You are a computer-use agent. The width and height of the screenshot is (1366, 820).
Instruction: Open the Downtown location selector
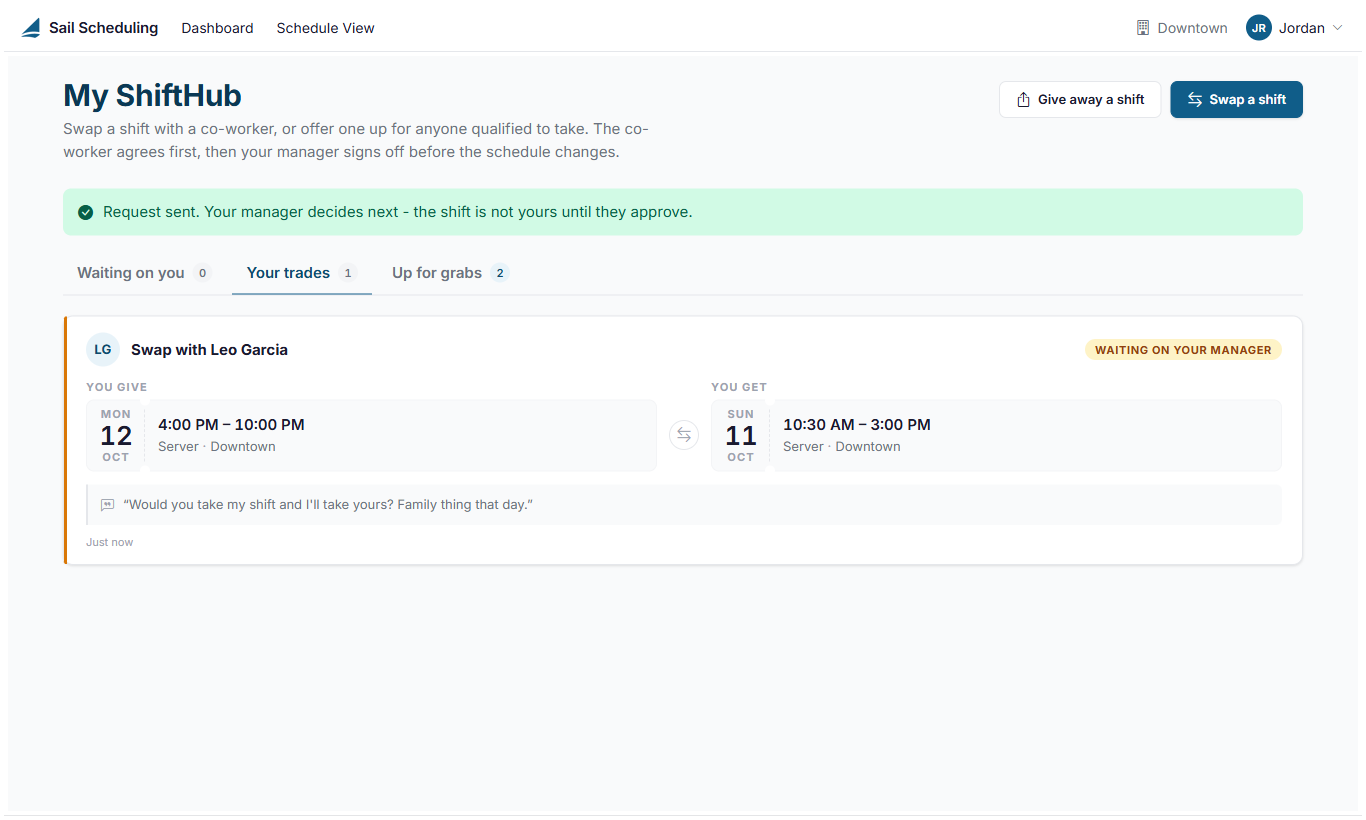pyautogui.click(x=1182, y=28)
